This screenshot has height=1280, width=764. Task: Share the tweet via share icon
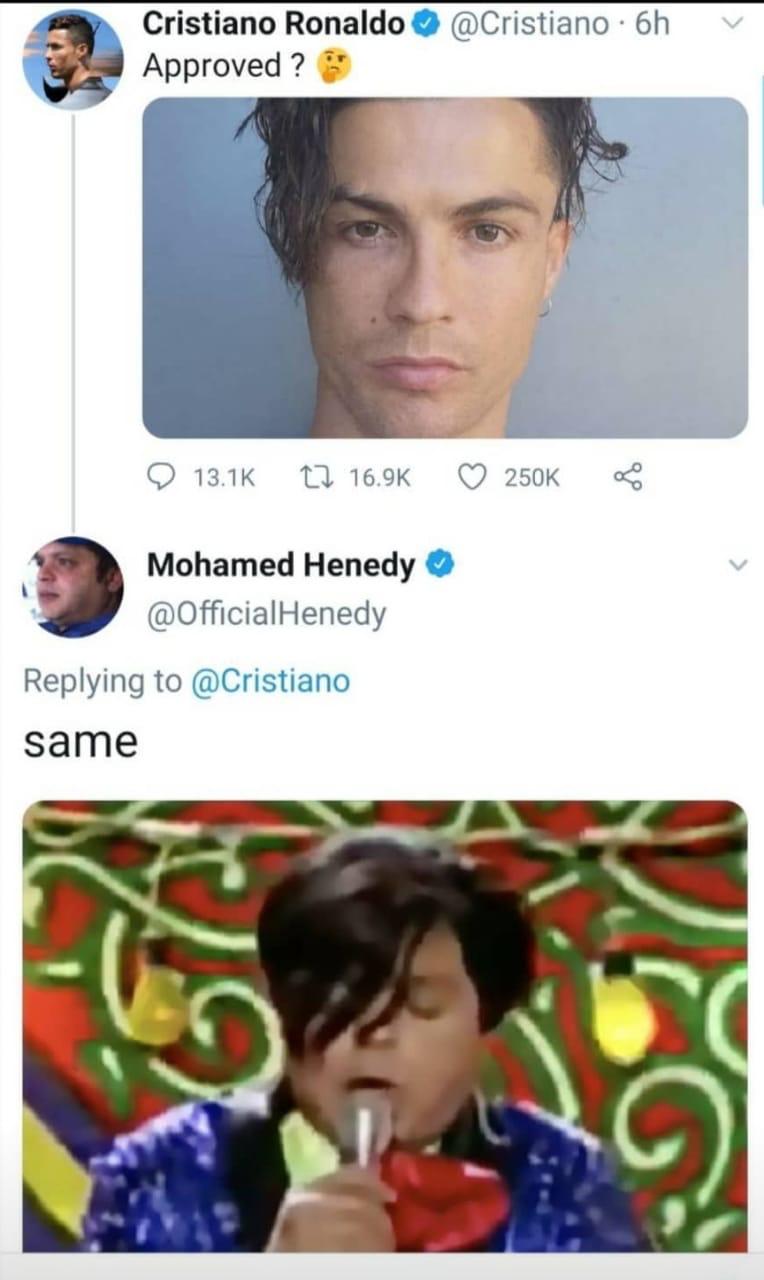pyautogui.click(x=627, y=478)
